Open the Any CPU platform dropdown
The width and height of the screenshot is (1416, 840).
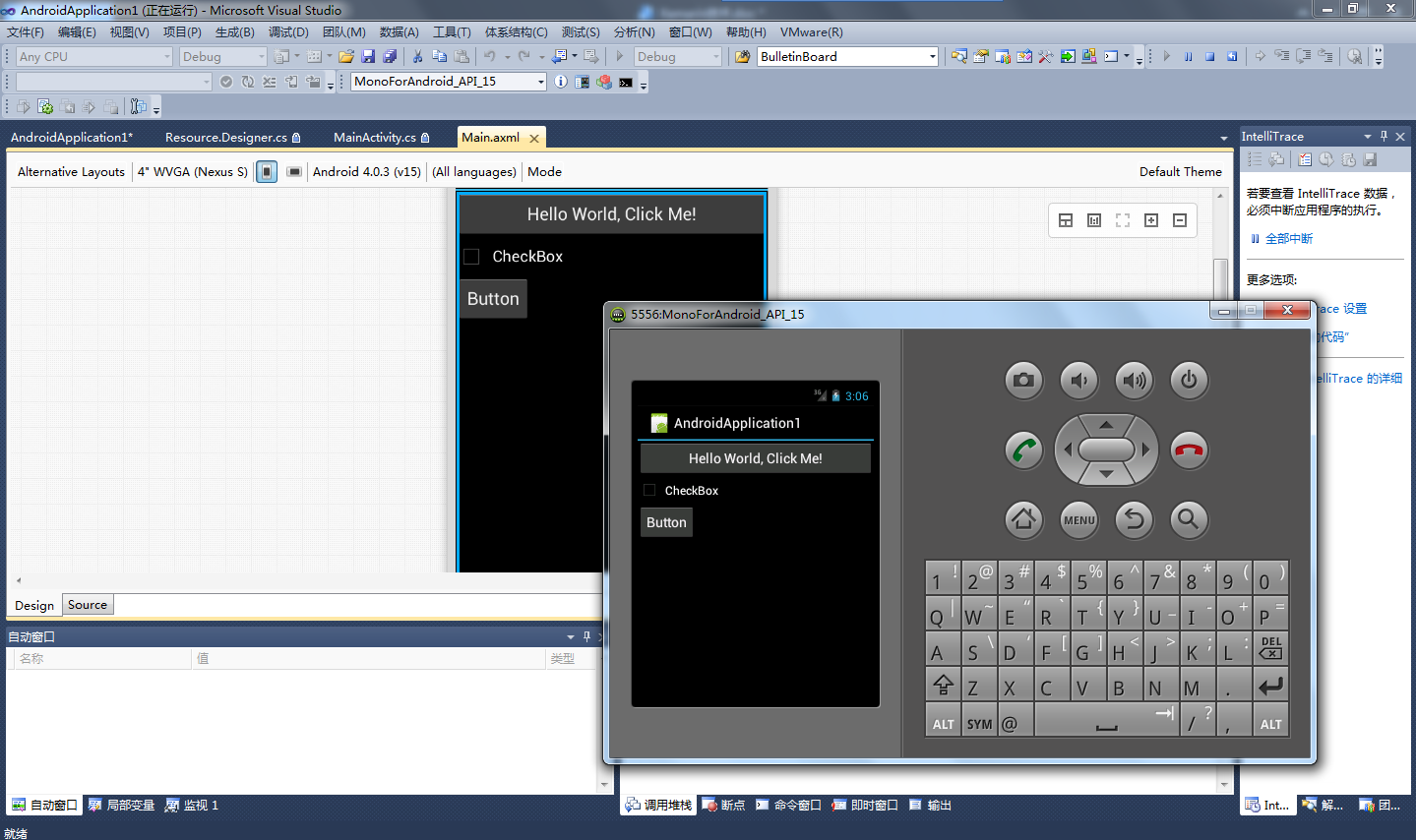(94, 57)
